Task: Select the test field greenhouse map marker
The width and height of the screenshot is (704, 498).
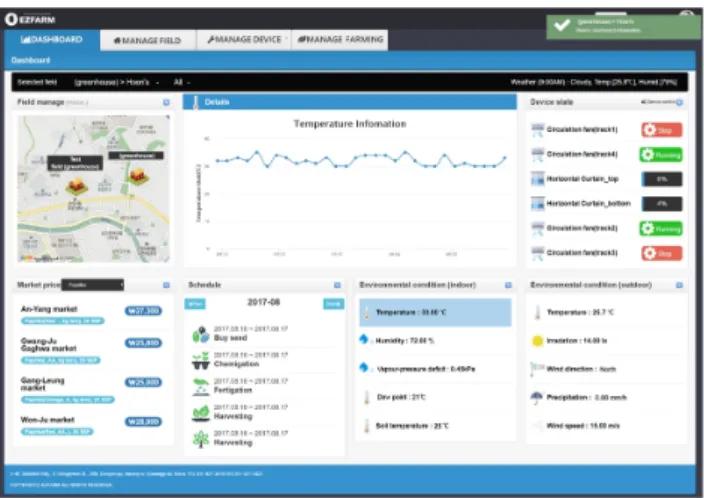Action: [77, 185]
